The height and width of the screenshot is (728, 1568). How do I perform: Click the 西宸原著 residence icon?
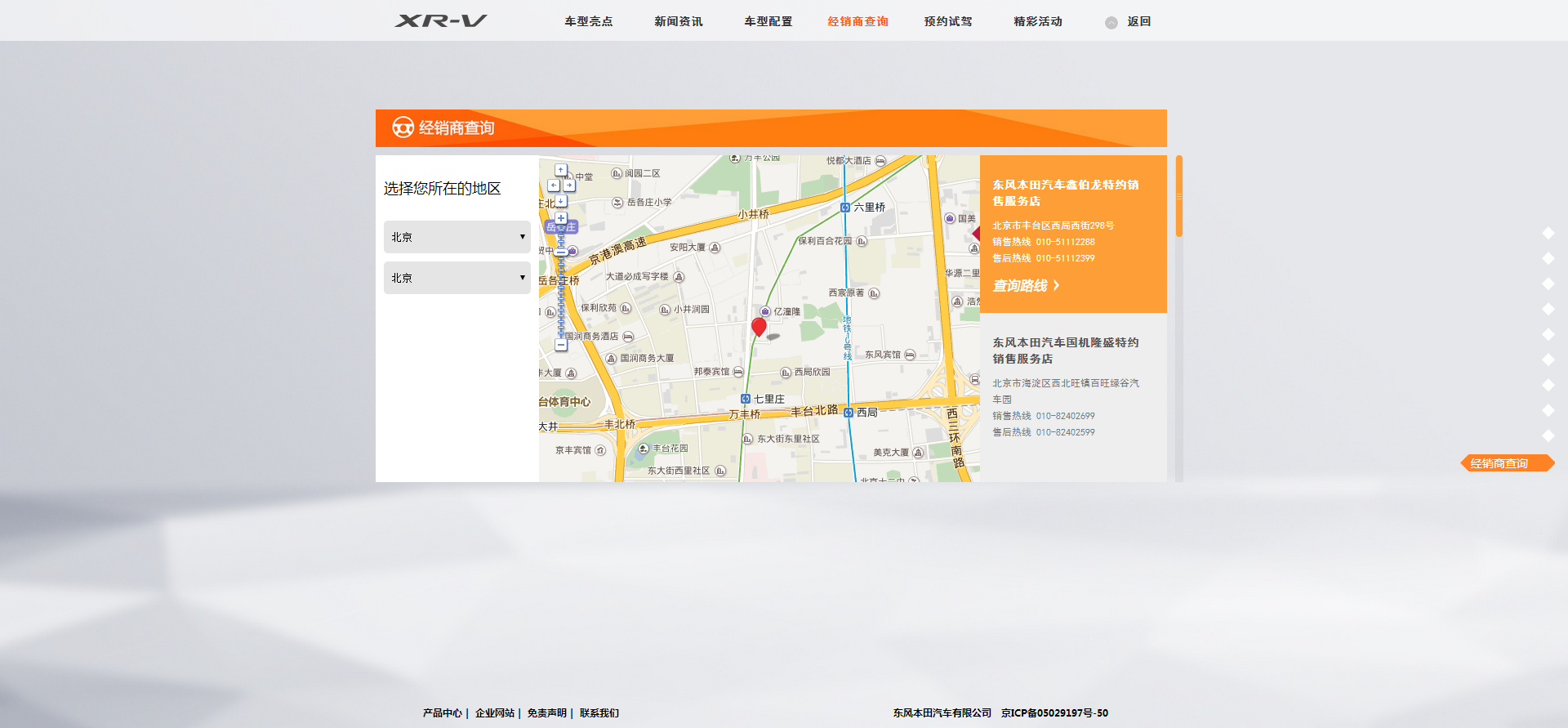pyautogui.click(x=874, y=293)
